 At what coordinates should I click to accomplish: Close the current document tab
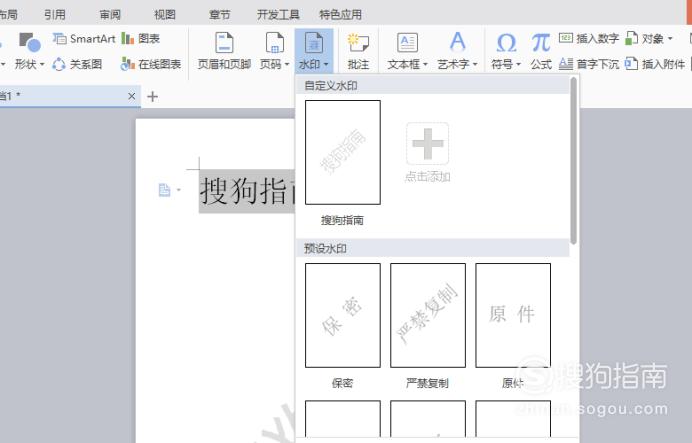coord(132,96)
